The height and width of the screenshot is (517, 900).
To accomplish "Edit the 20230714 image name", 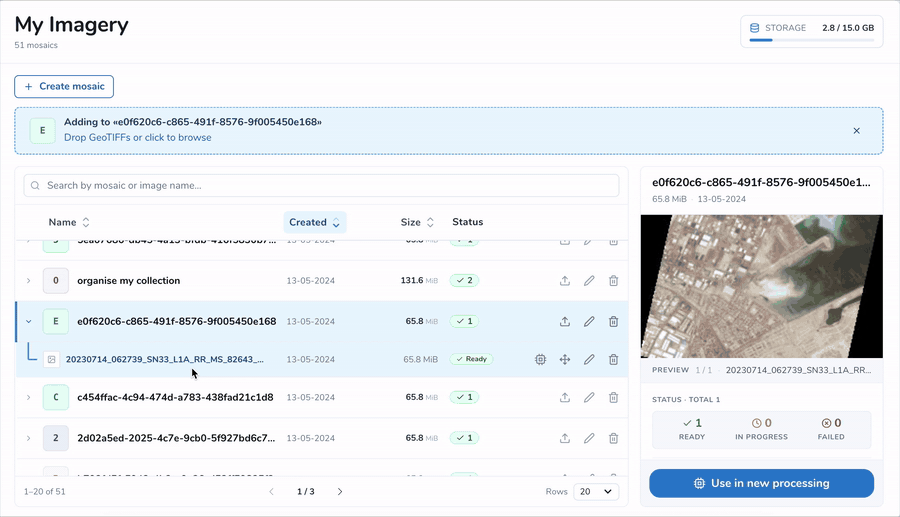I will point(589,359).
